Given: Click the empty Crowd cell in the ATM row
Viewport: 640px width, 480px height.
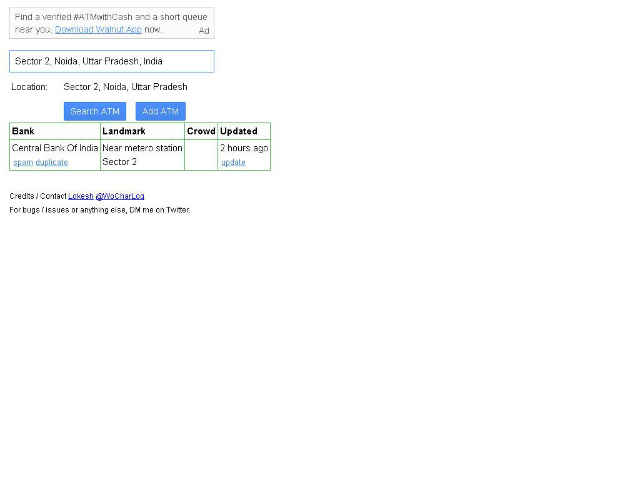Looking at the screenshot, I should point(201,155).
